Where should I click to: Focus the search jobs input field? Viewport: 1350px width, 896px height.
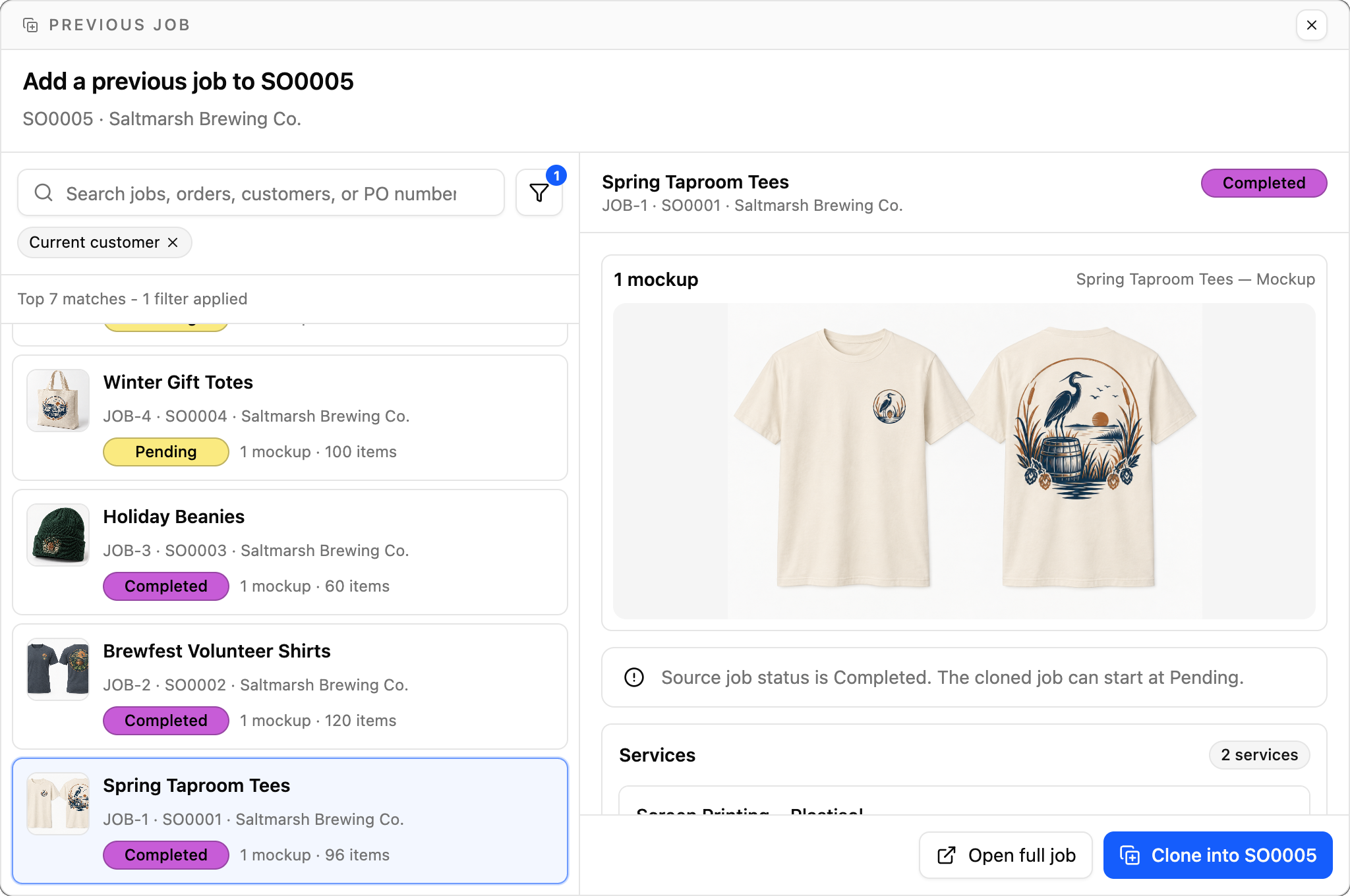[261, 192]
